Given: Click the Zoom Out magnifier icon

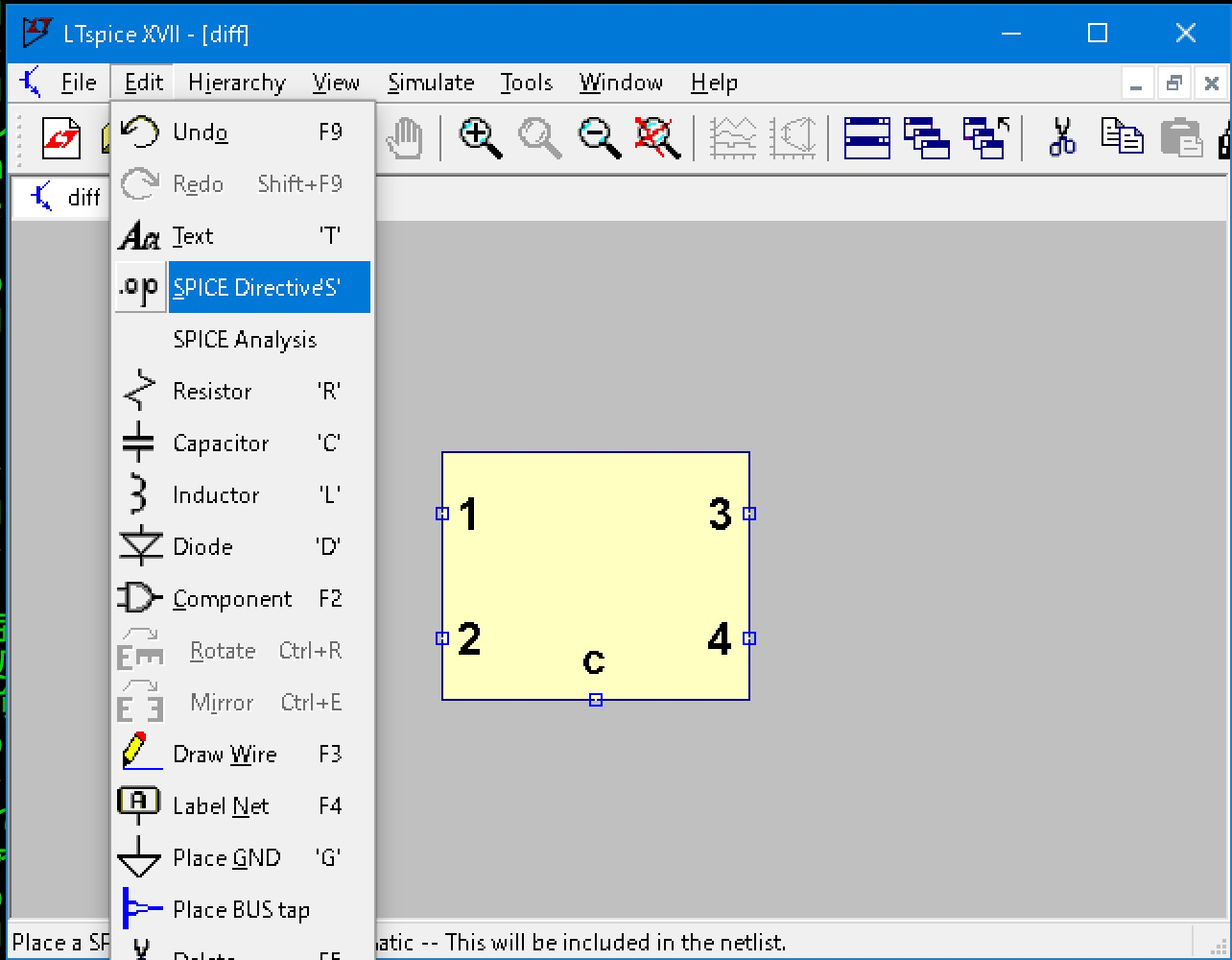Looking at the screenshot, I should point(600,138).
